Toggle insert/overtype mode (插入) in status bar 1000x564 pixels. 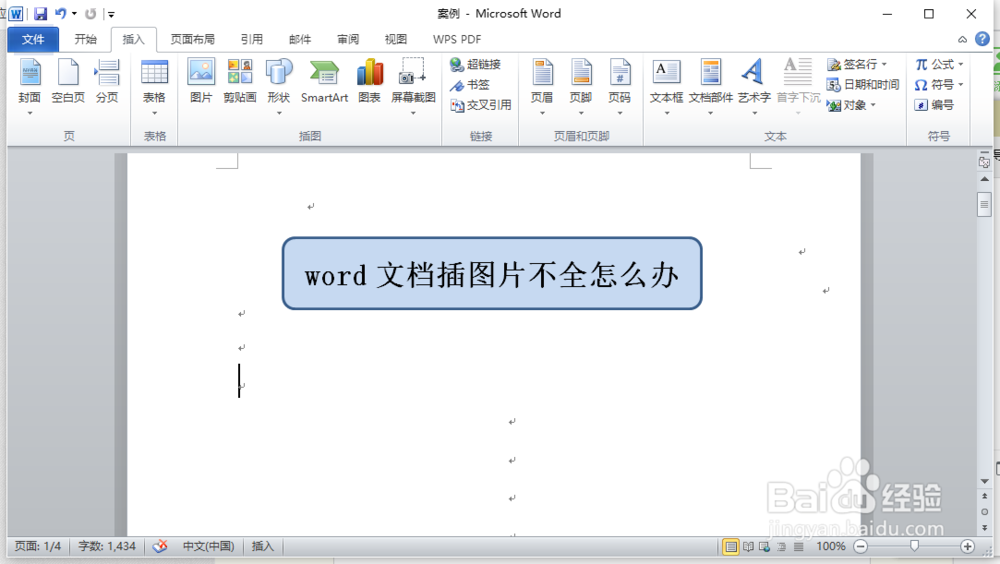click(x=263, y=546)
